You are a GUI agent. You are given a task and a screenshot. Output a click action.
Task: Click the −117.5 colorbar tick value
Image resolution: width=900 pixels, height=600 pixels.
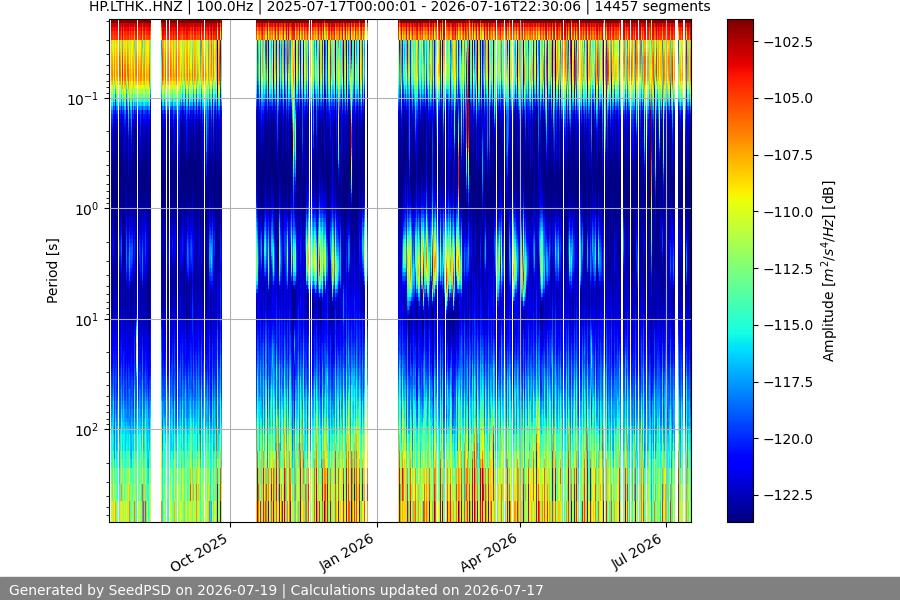(788, 382)
